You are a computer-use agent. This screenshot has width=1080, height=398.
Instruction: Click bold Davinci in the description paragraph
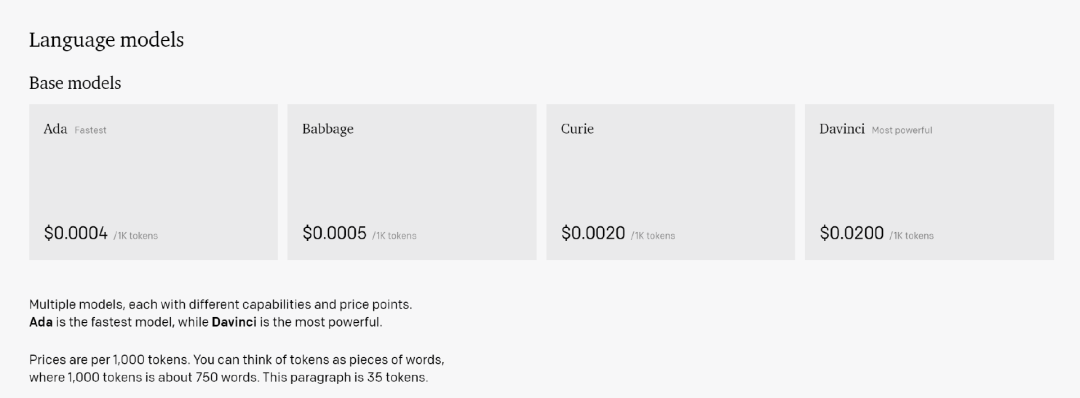[x=233, y=322]
